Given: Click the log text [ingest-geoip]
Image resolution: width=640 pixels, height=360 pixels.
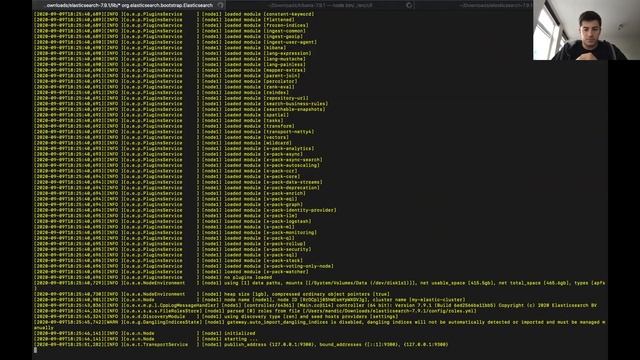Looking at the screenshot, I should 283,36.
